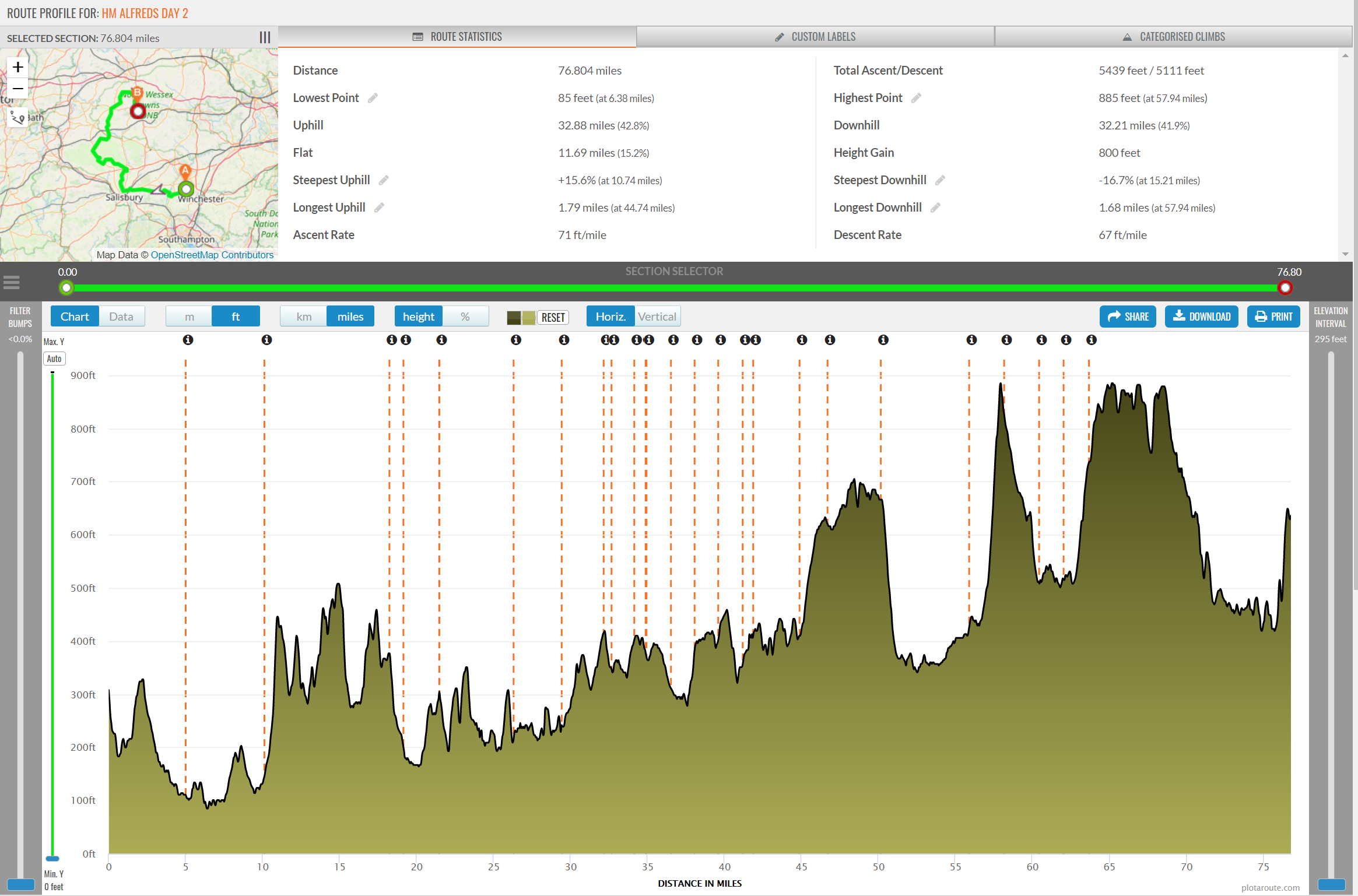The image size is (1358, 896).
Task: Click the Download button
Action: tap(1201, 317)
